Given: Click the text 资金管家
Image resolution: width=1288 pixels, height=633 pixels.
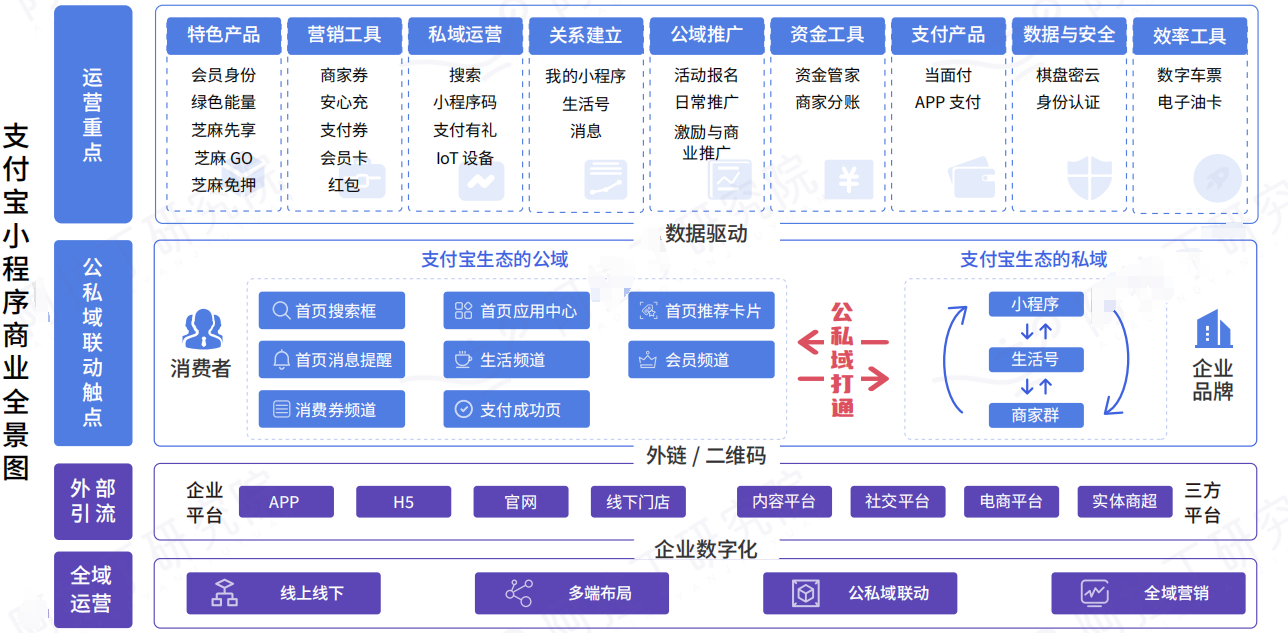Looking at the screenshot, I should [x=827, y=75].
